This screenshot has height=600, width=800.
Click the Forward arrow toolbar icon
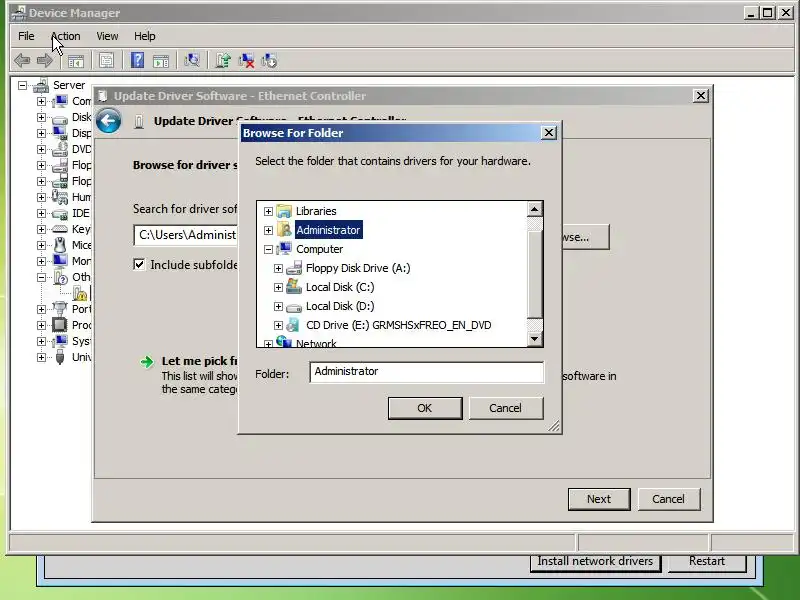point(45,61)
